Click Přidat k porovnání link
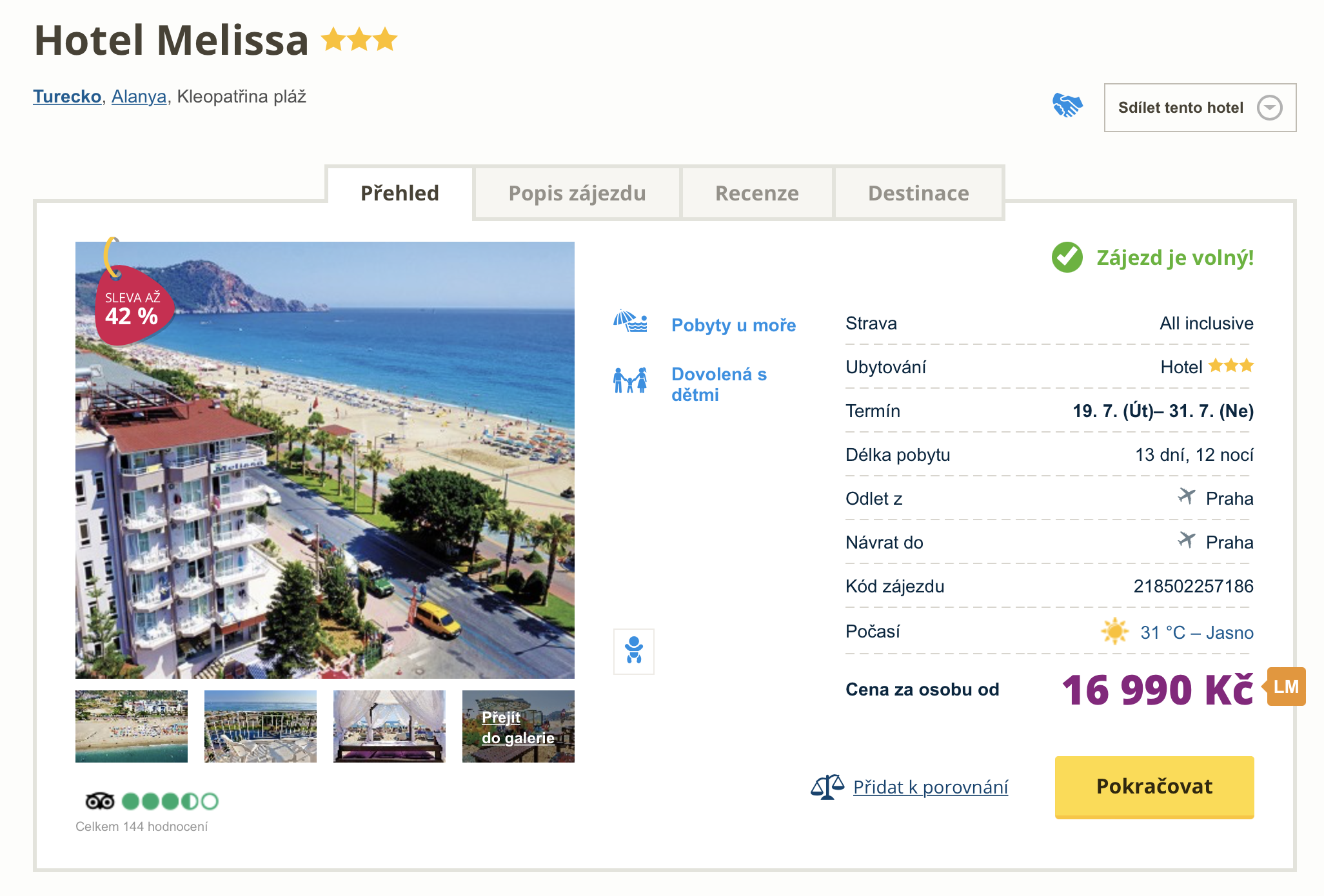The width and height of the screenshot is (1324, 896). (x=930, y=787)
